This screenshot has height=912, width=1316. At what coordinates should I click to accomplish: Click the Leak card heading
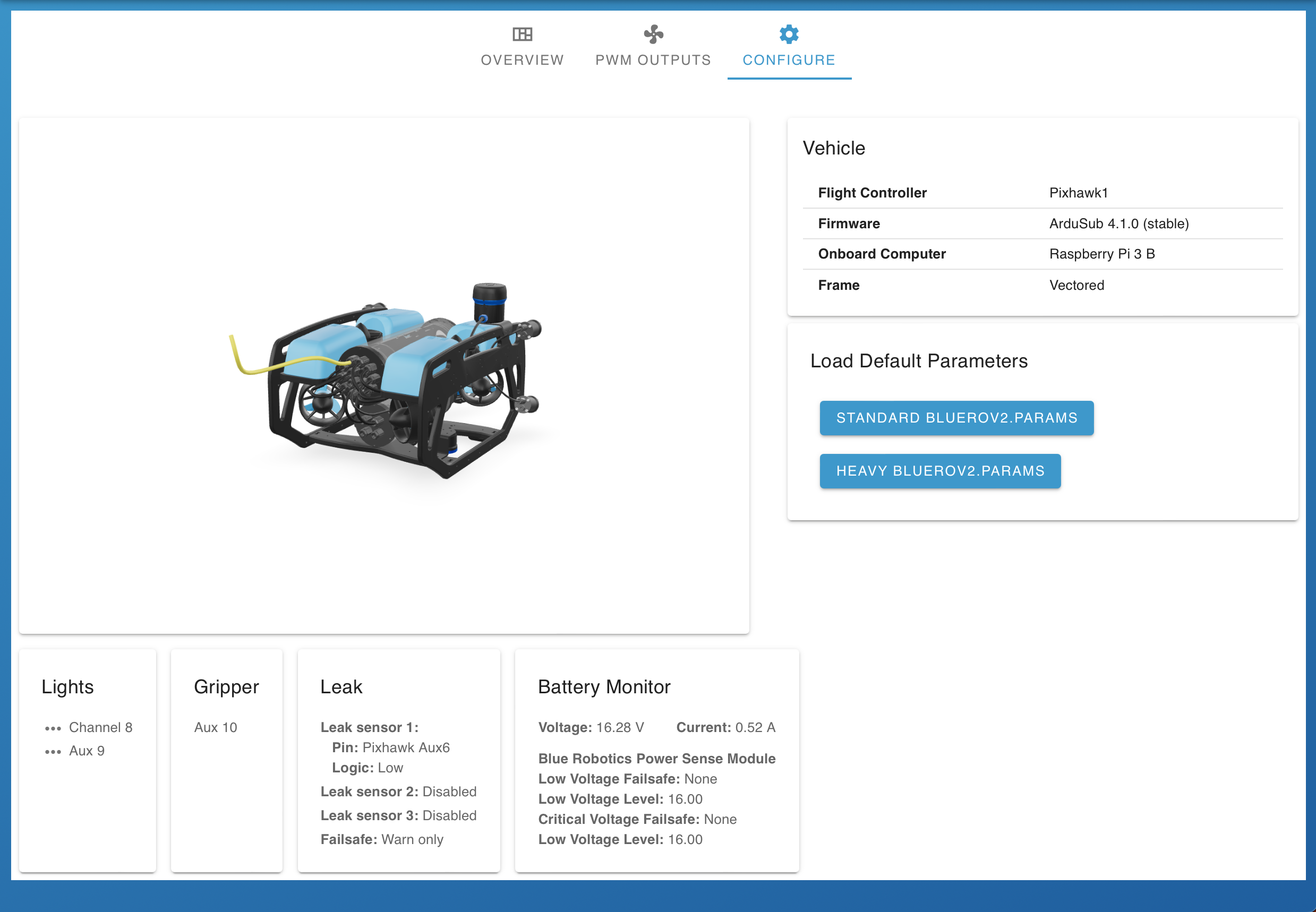click(x=341, y=687)
